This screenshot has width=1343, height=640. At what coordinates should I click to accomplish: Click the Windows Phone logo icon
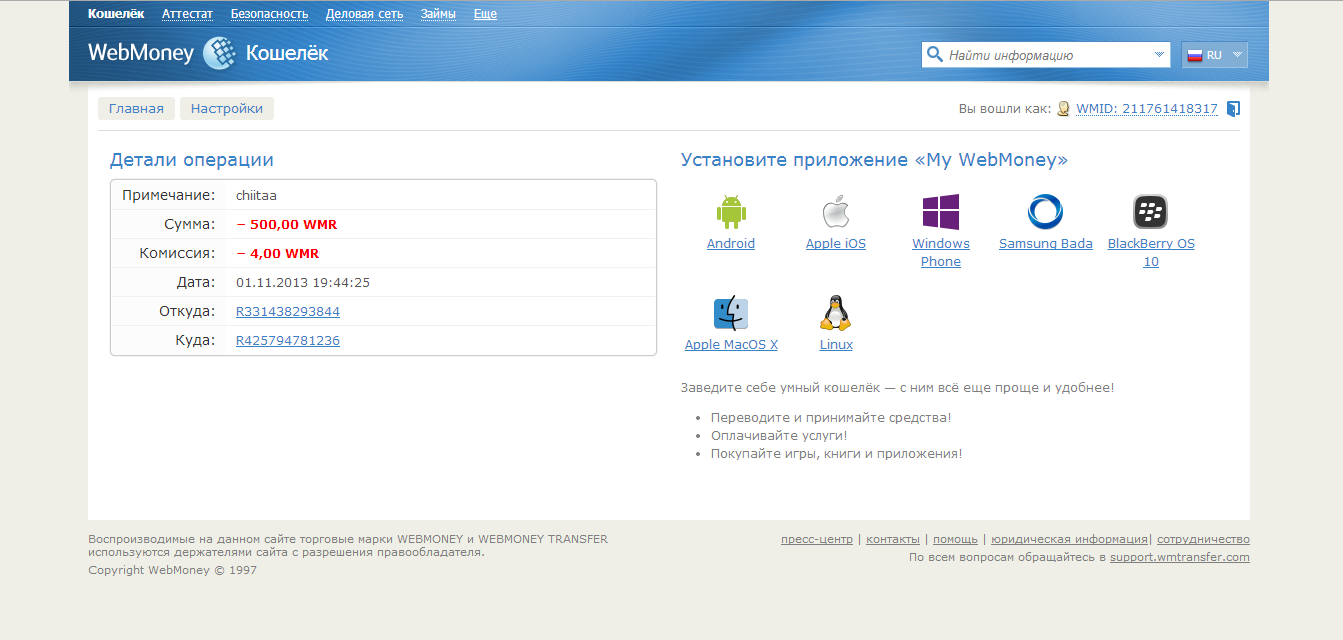[941, 212]
